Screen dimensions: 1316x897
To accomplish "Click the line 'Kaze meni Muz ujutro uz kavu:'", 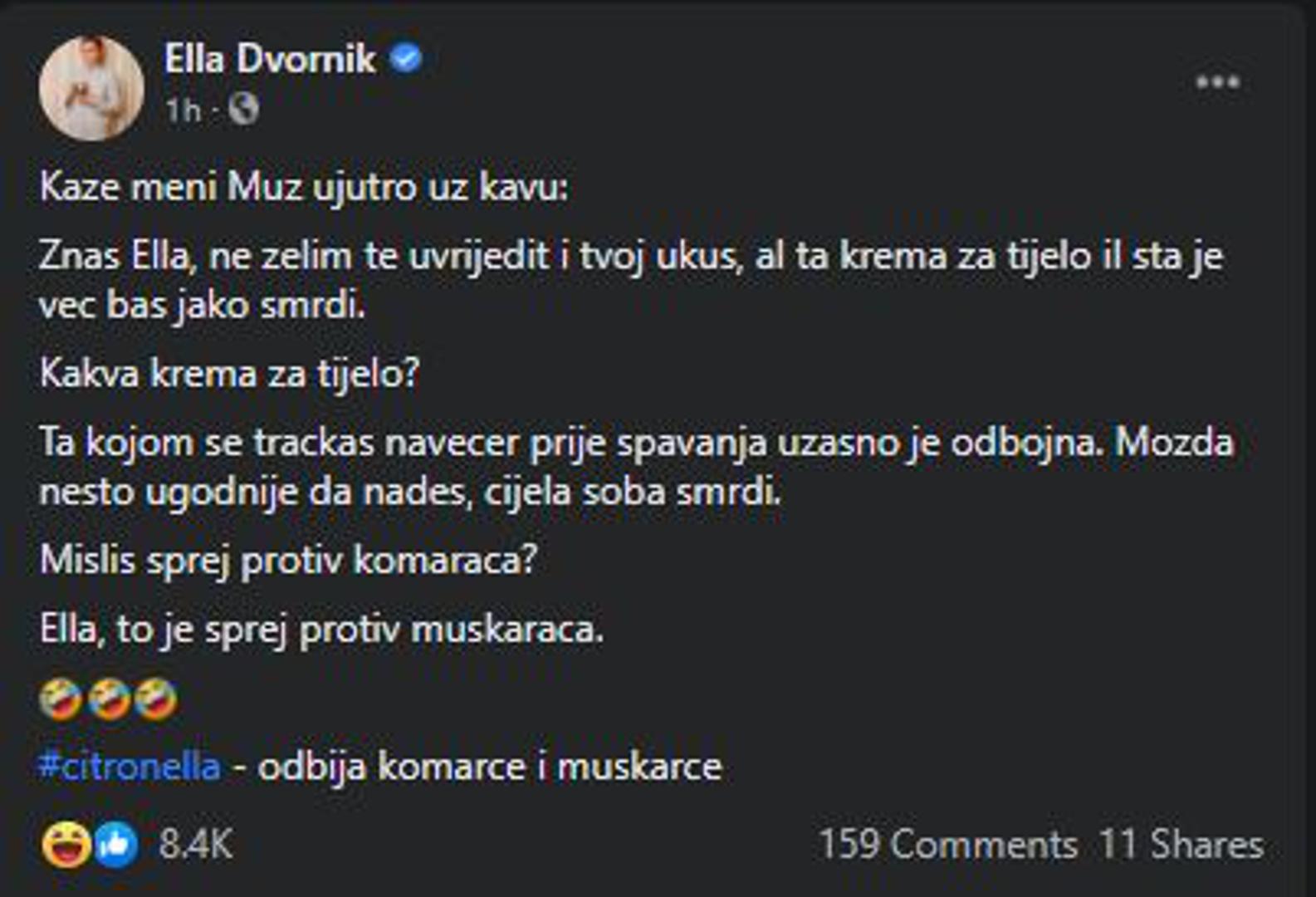I will click(304, 187).
